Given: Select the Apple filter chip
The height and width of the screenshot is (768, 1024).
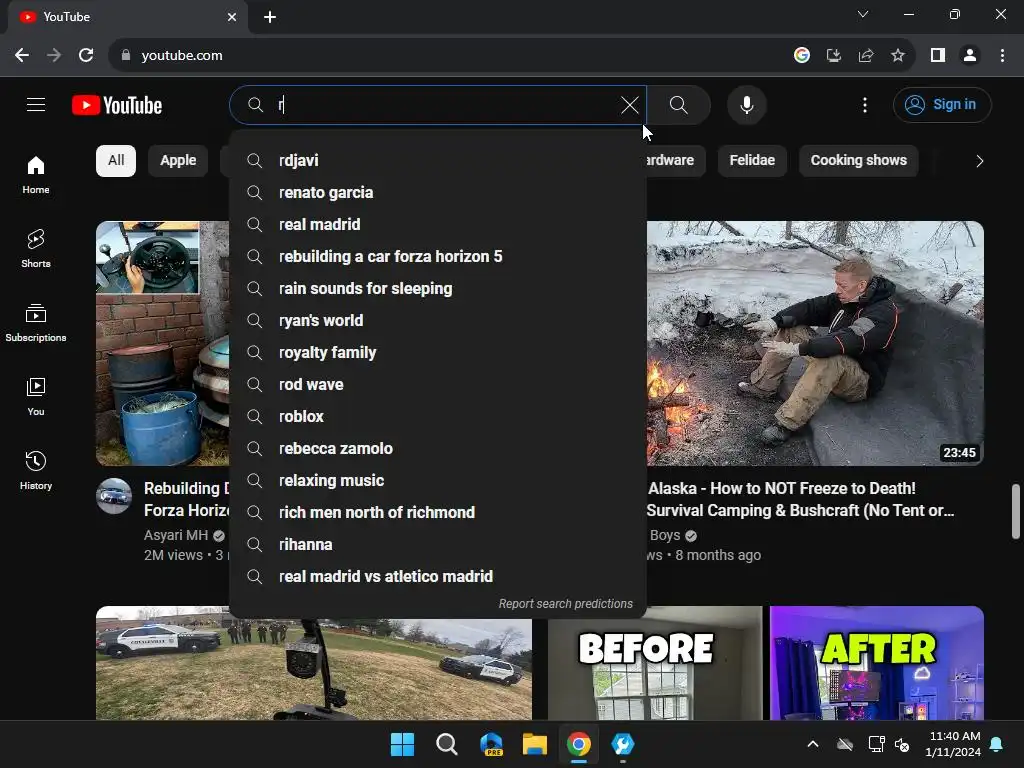Looking at the screenshot, I should (178, 161).
